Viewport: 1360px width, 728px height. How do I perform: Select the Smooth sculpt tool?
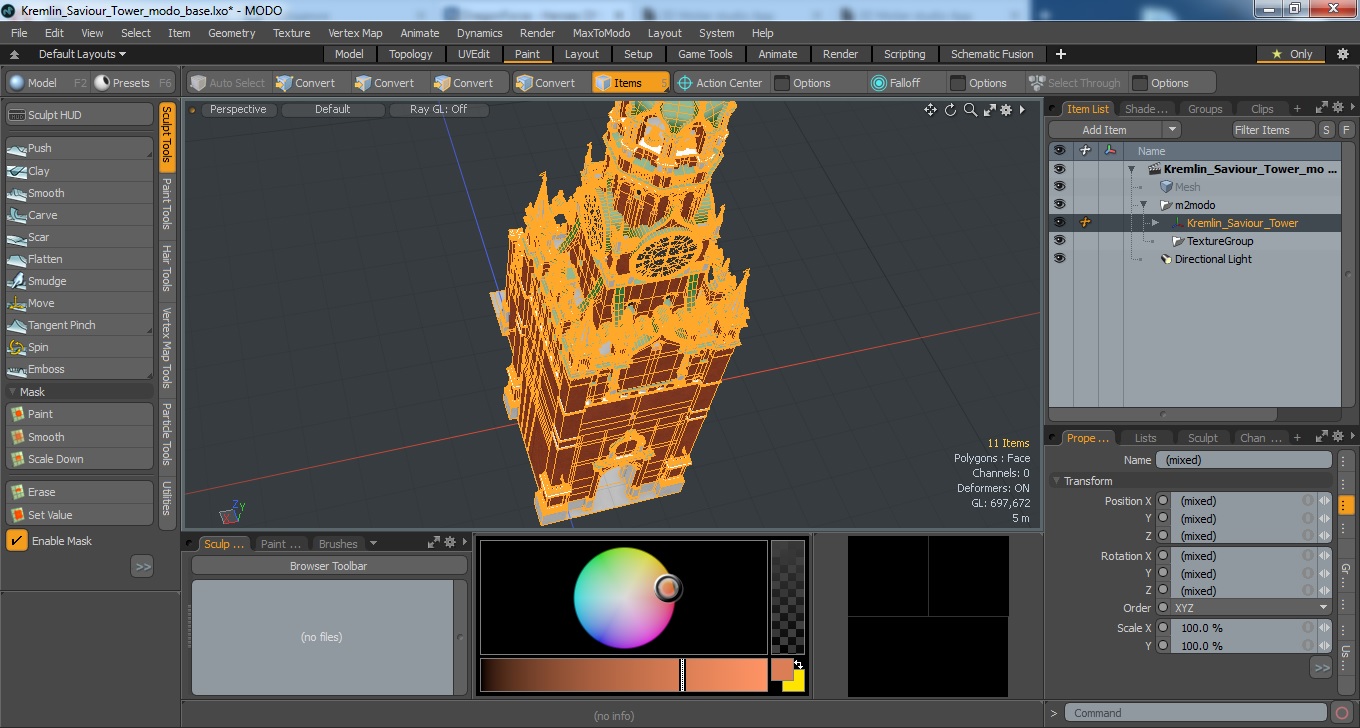pyautogui.click(x=79, y=193)
